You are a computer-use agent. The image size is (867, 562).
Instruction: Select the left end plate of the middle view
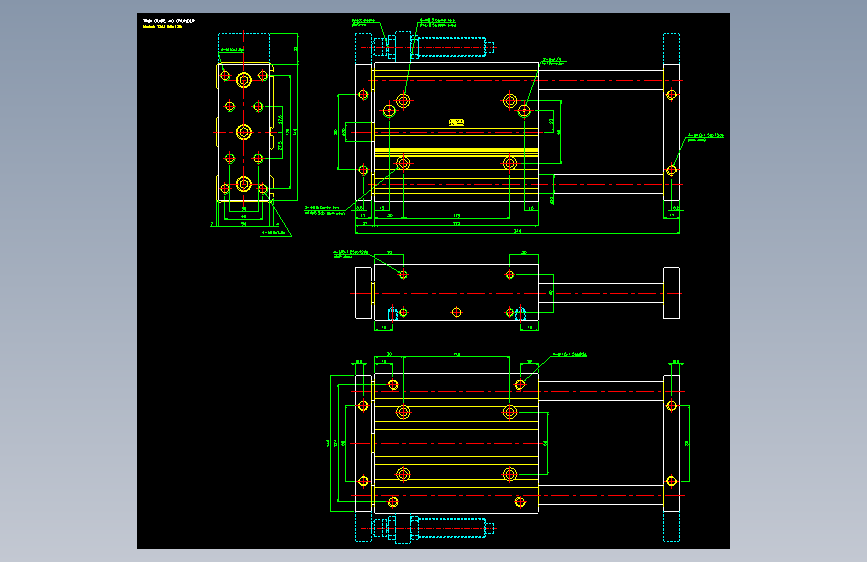coord(363,293)
